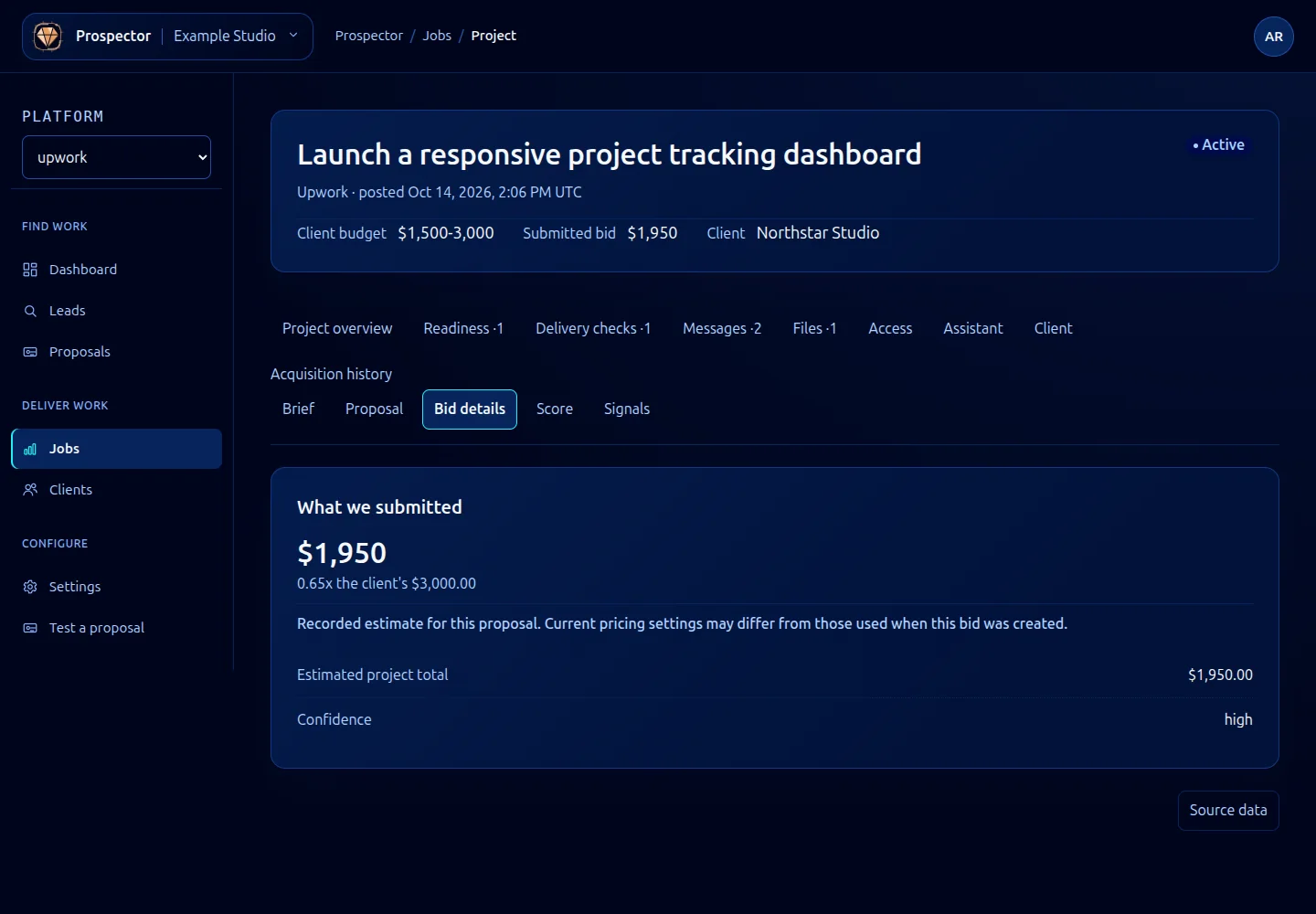This screenshot has width=1316, height=914.
Task: Open the AR user avatar menu
Action: [1274, 37]
